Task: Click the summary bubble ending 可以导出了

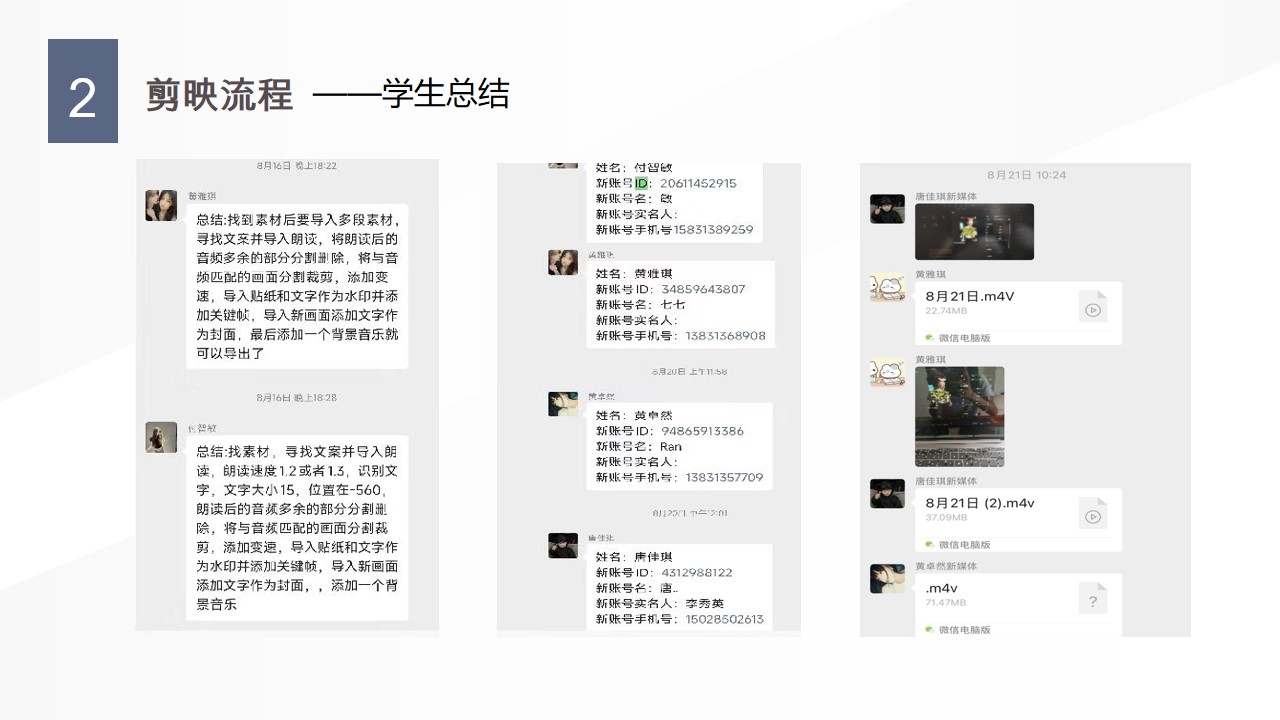Action: [x=297, y=287]
